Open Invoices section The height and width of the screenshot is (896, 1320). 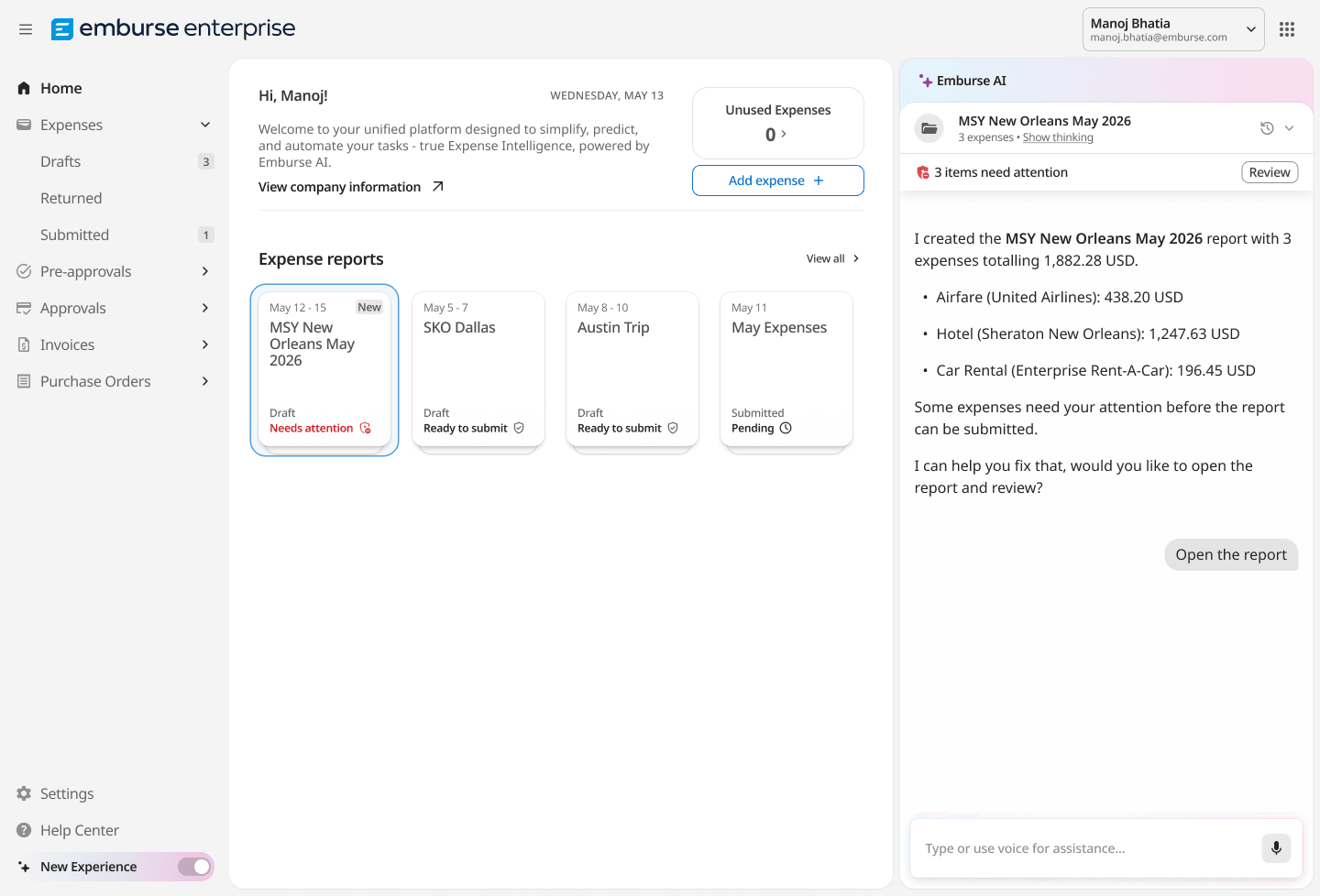pyautogui.click(x=67, y=344)
